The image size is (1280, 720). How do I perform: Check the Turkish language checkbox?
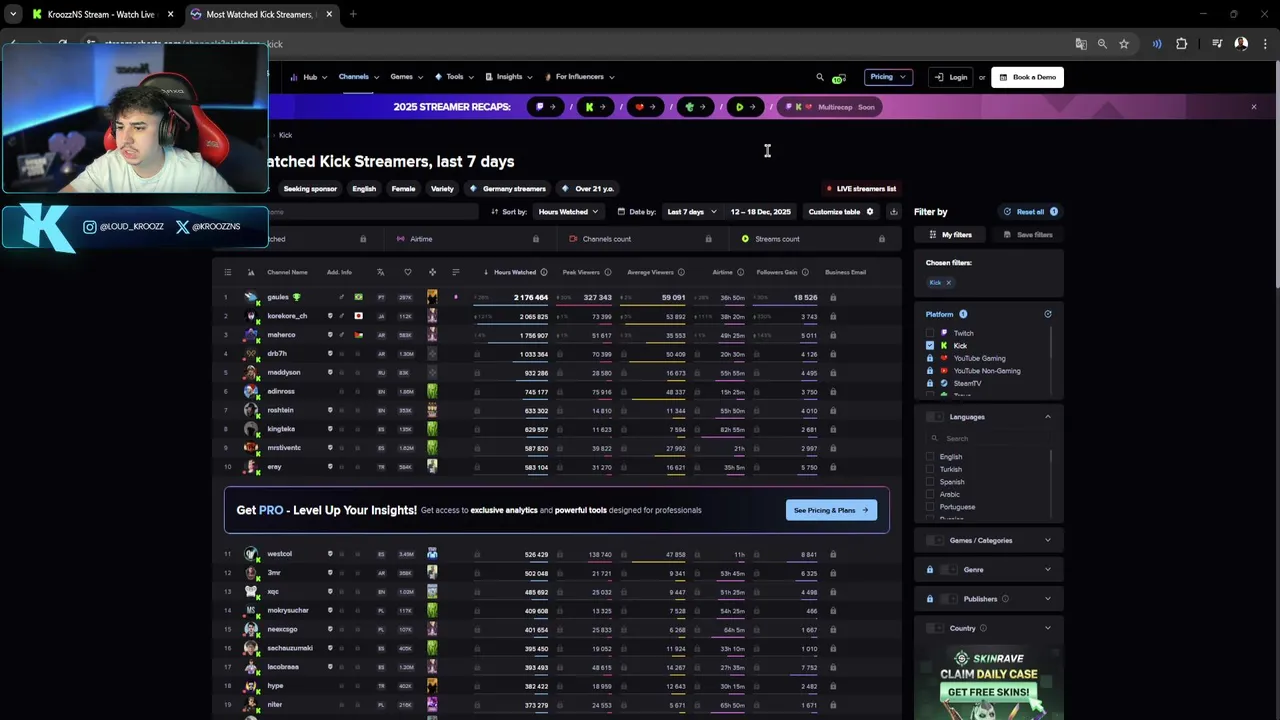[x=930, y=469]
